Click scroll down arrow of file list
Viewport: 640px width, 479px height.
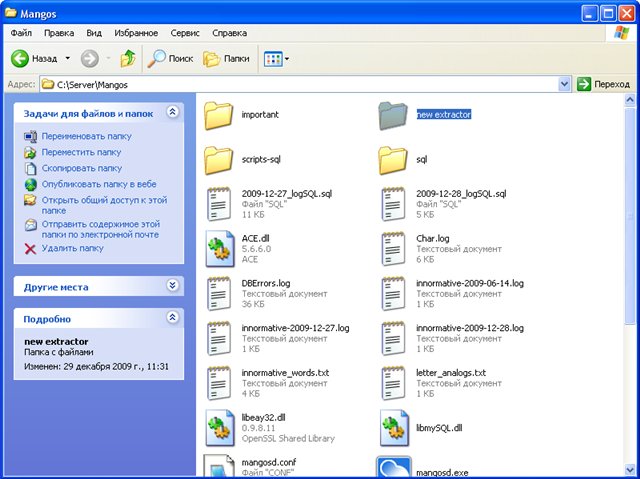[630, 470]
